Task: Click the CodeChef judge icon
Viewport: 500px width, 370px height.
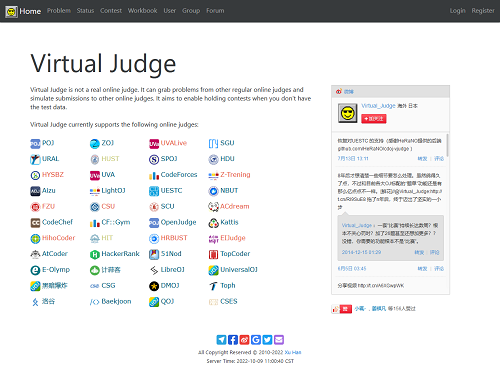Action: [35, 223]
